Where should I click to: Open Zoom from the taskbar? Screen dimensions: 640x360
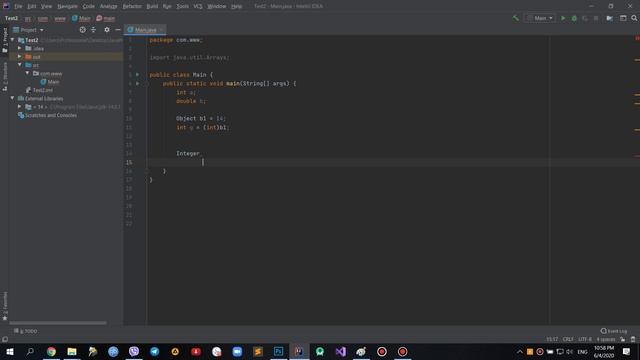pos(237,351)
